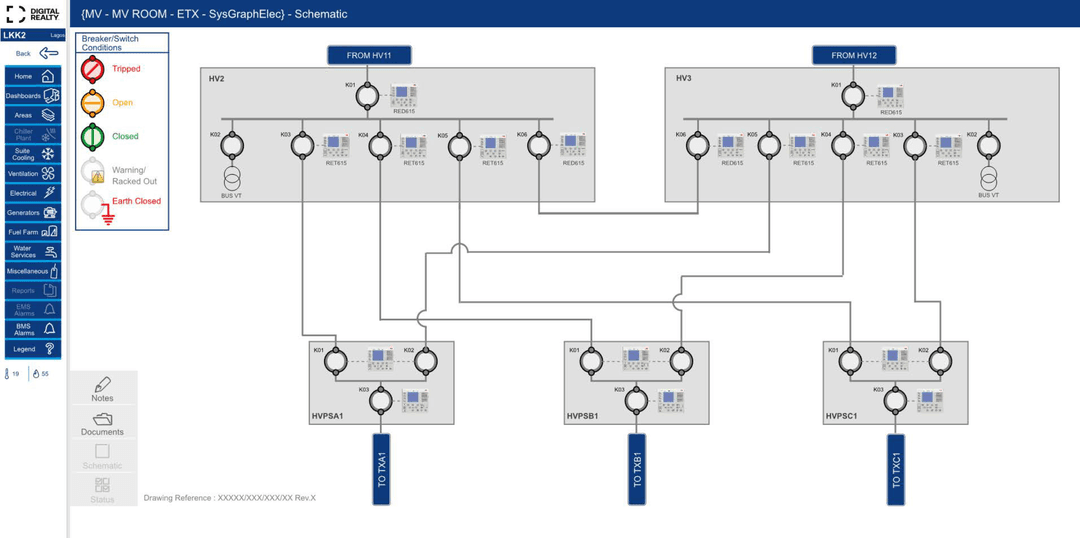The image size is (1080, 538).
Task: Open HV2 K06 RED615 relay panel
Action: 573,145
